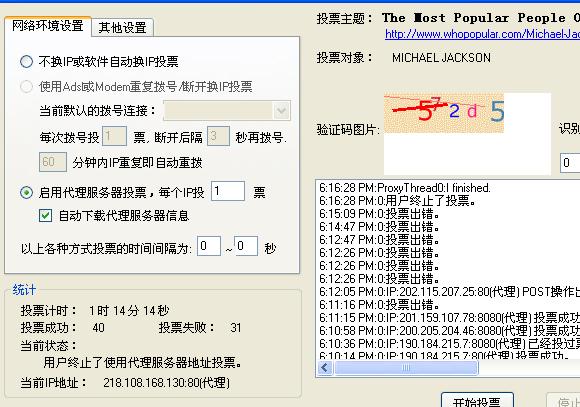Click the log horizontal scrollbar thumb
The image size is (580, 407).
pyautogui.click(x=406, y=368)
